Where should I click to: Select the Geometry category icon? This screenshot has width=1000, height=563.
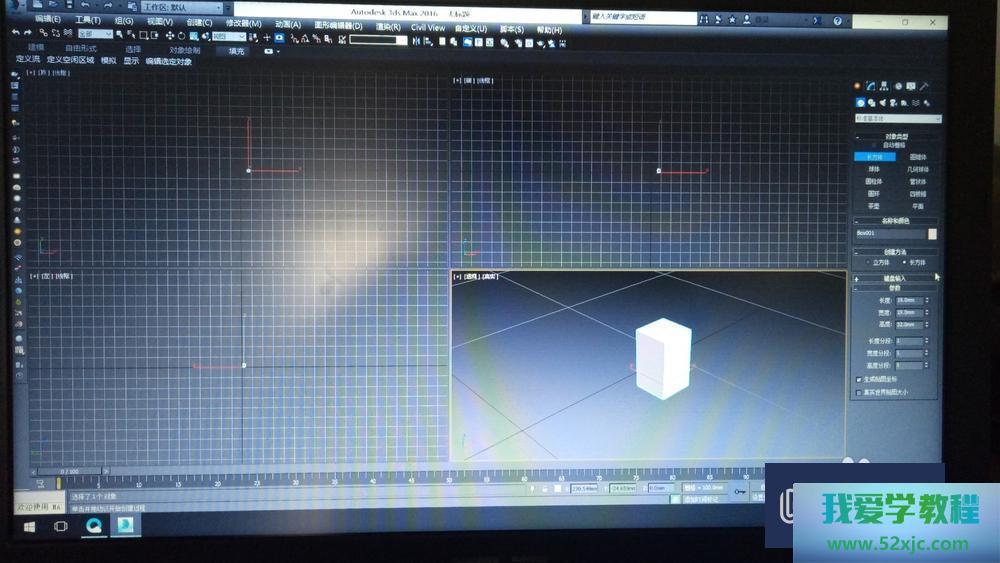click(x=860, y=103)
